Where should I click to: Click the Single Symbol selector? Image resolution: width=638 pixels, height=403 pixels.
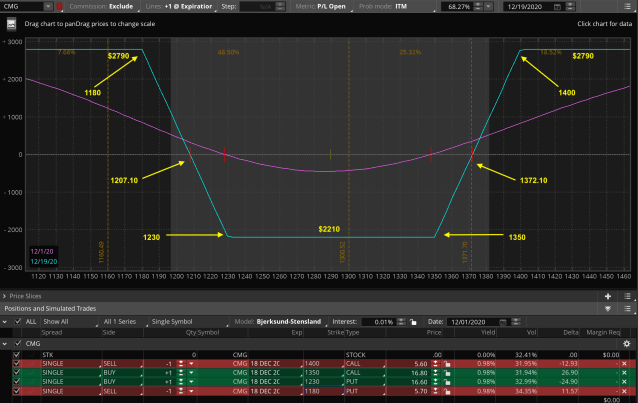(x=175, y=321)
